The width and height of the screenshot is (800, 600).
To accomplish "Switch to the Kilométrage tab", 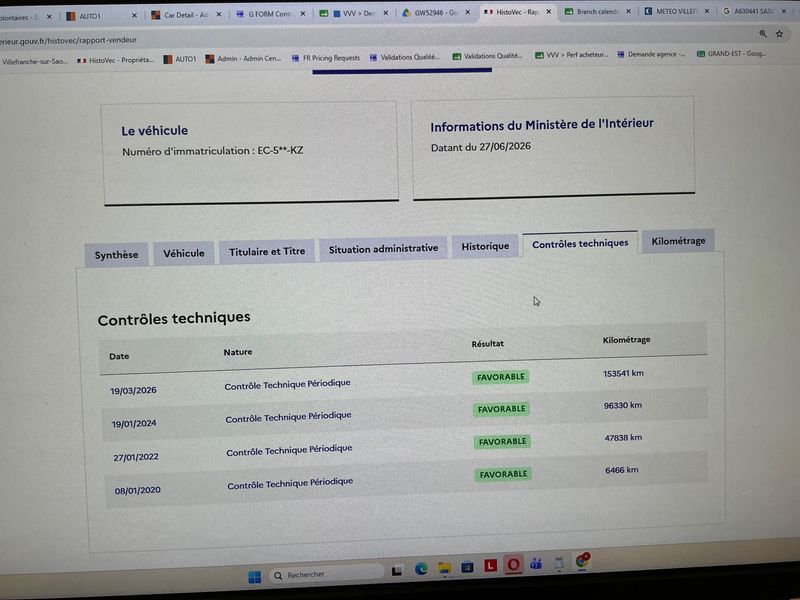I will (678, 241).
